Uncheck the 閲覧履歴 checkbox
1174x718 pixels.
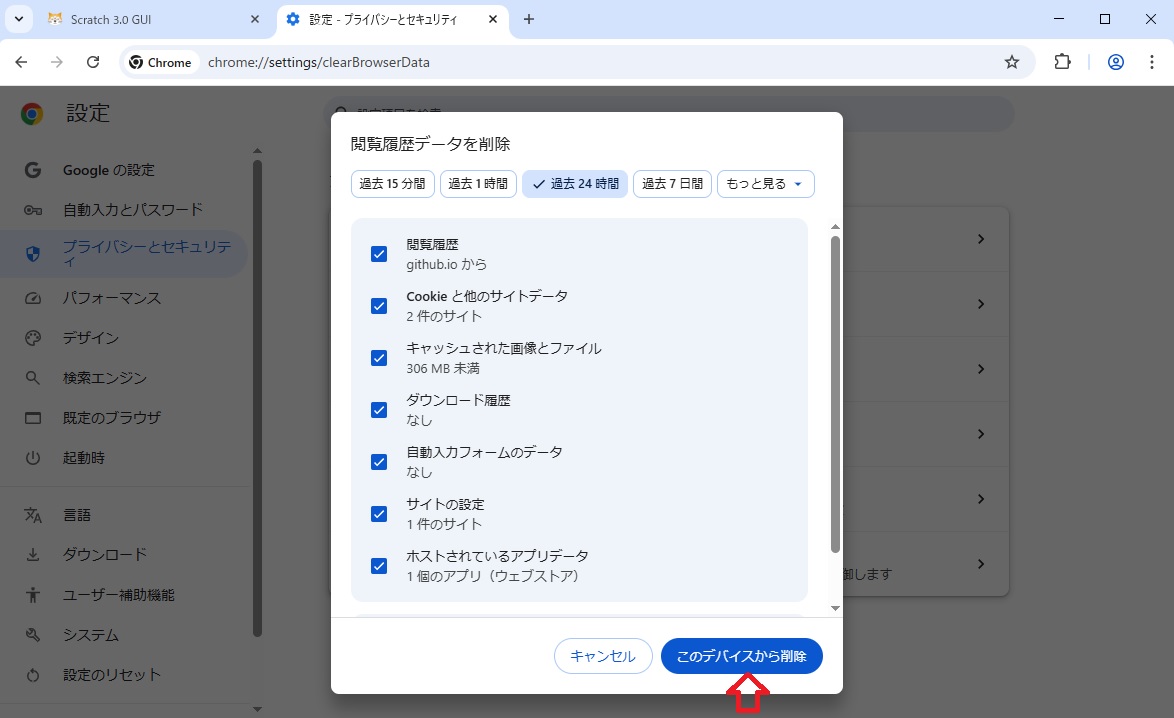tap(379, 254)
